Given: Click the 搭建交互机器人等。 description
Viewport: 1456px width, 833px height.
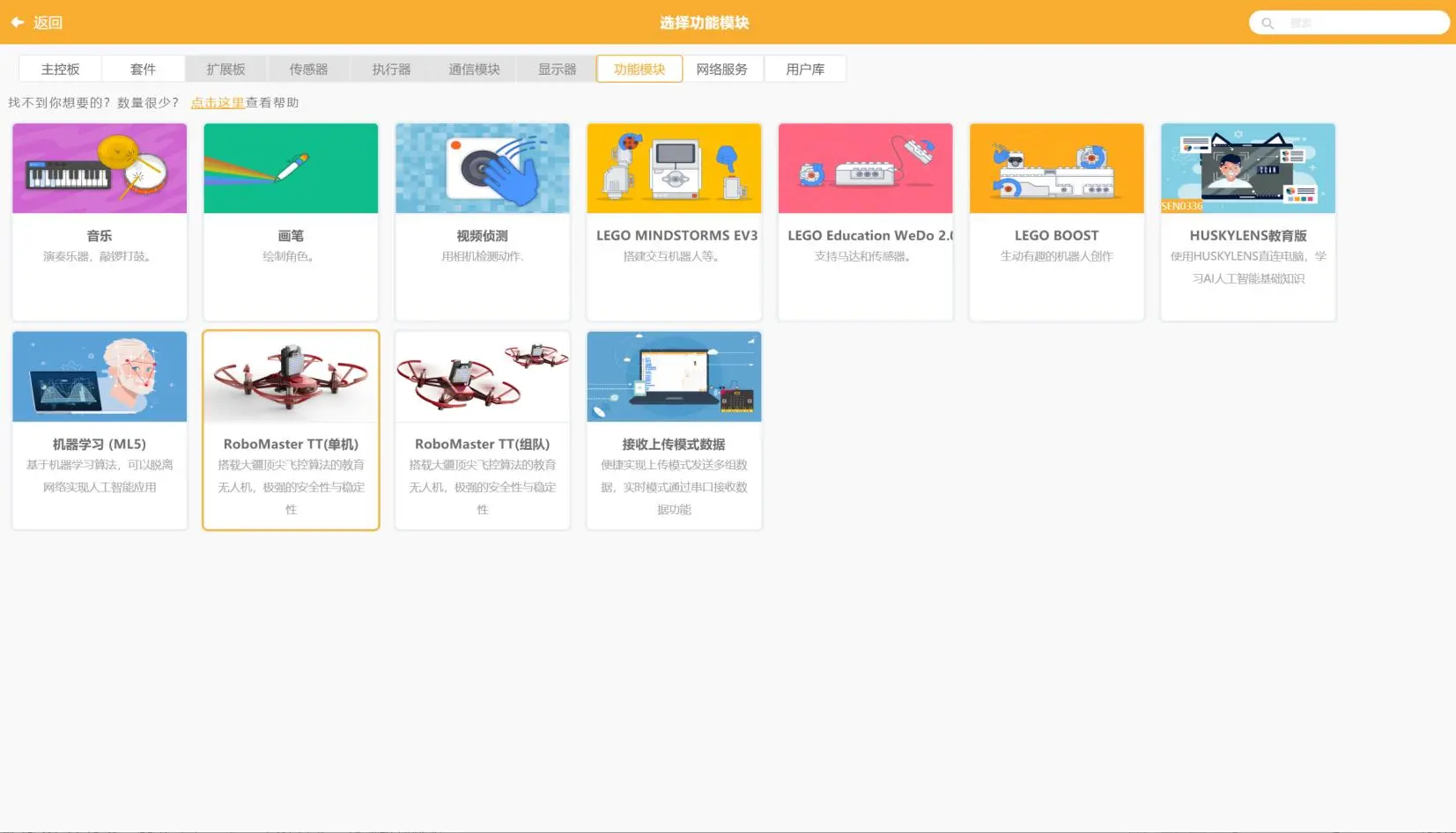Looking at the screenshot, I should pos(674,257).
